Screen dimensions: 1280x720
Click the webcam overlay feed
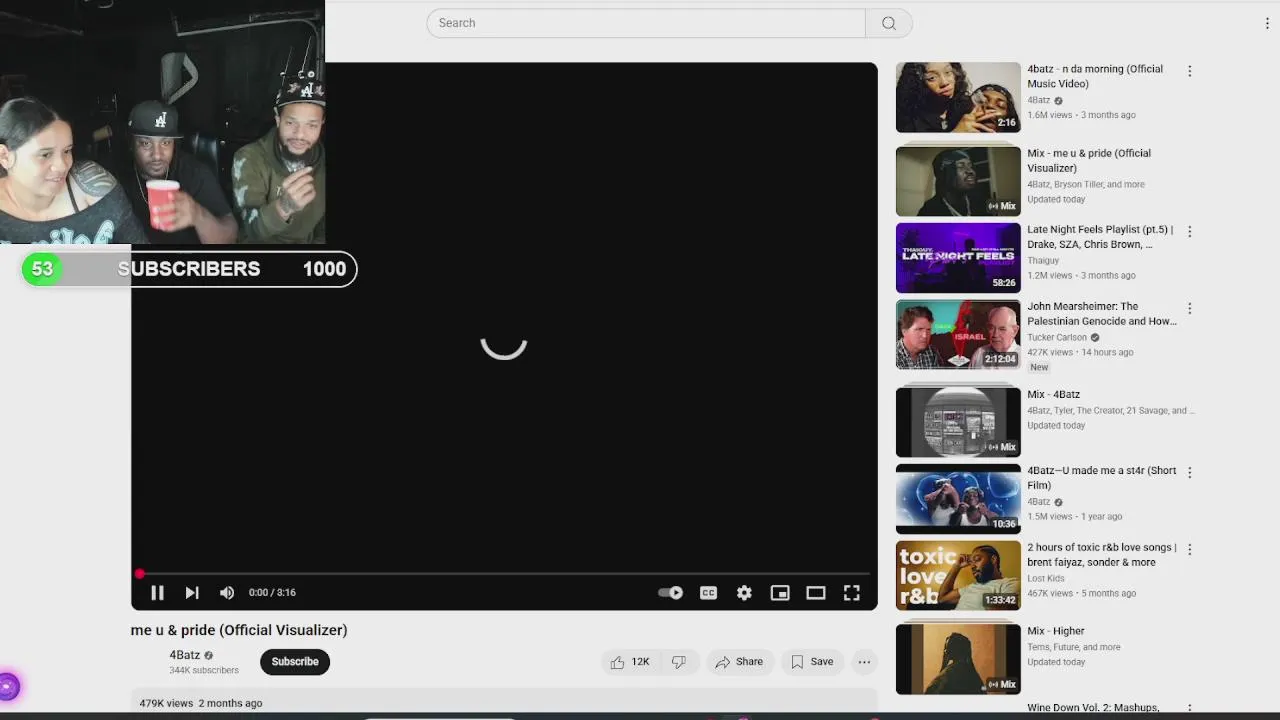(162, 122)
